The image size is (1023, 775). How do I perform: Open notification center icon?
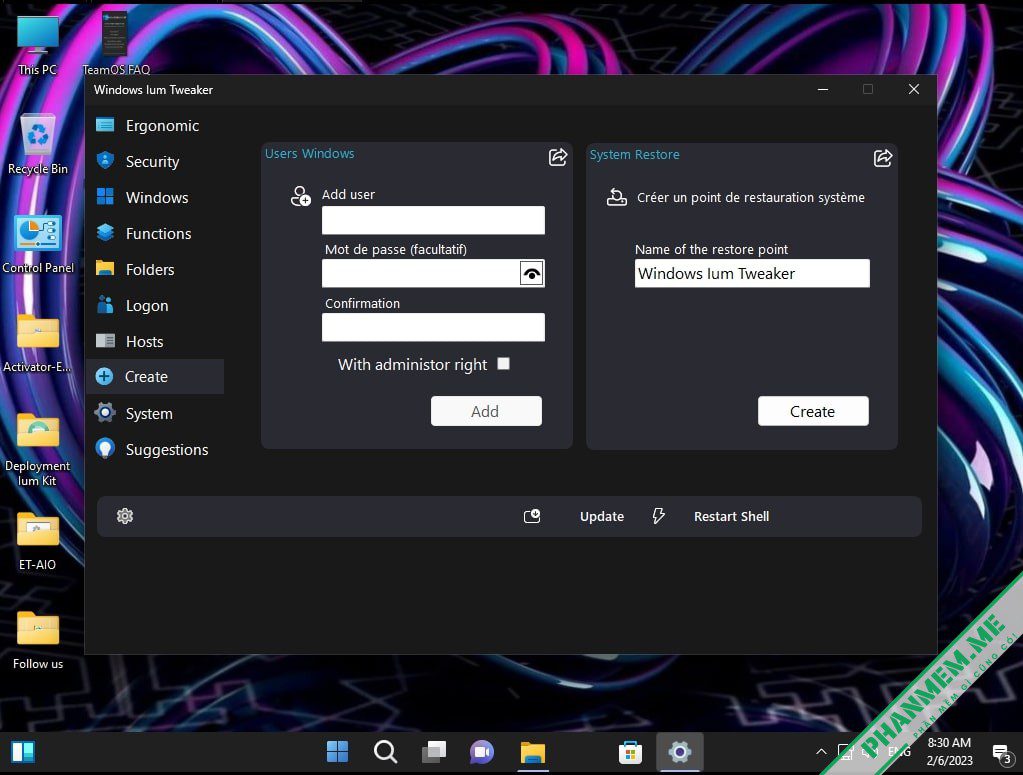click(1001, 753)
